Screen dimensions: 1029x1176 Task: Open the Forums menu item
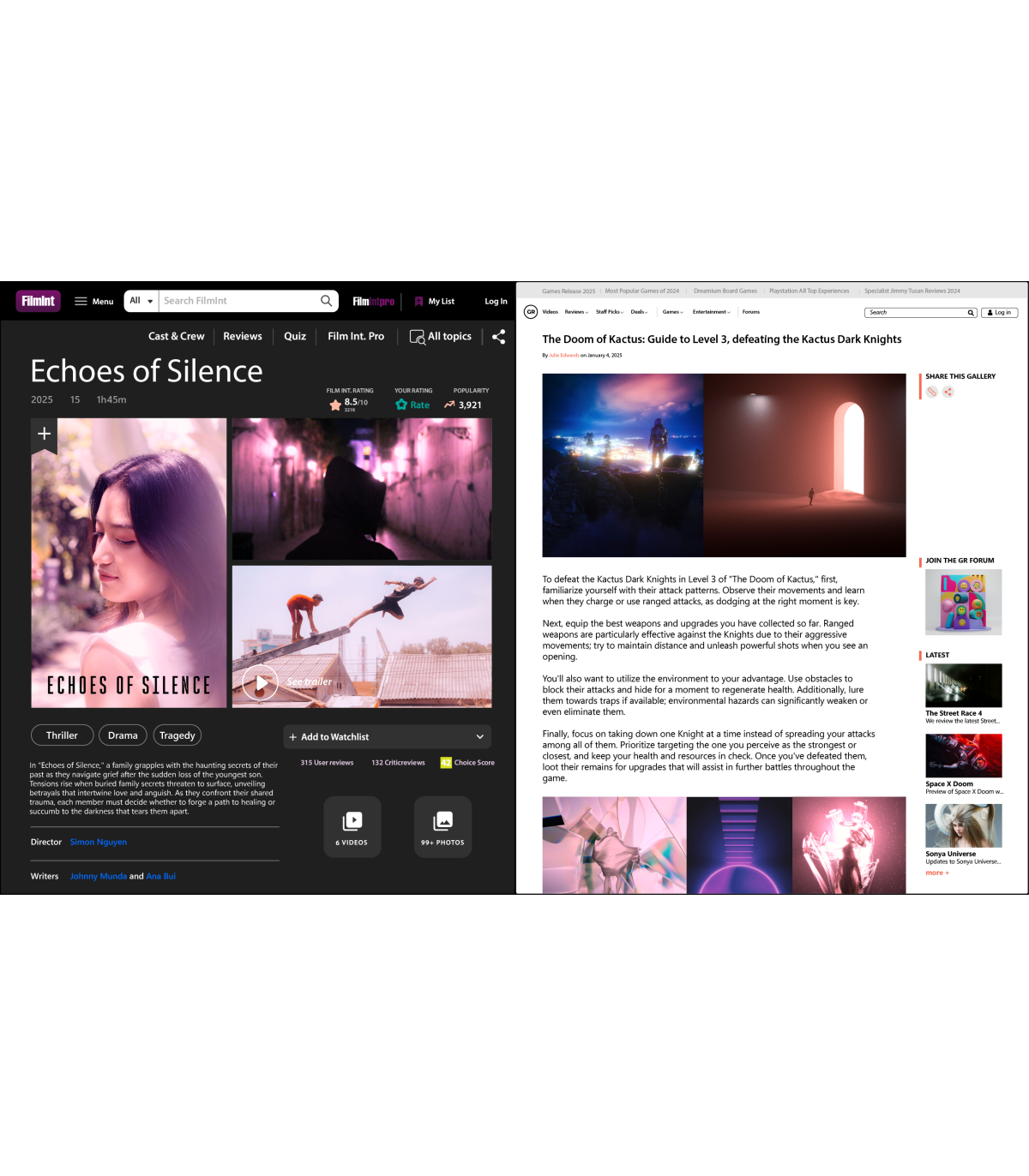point(750,312)
